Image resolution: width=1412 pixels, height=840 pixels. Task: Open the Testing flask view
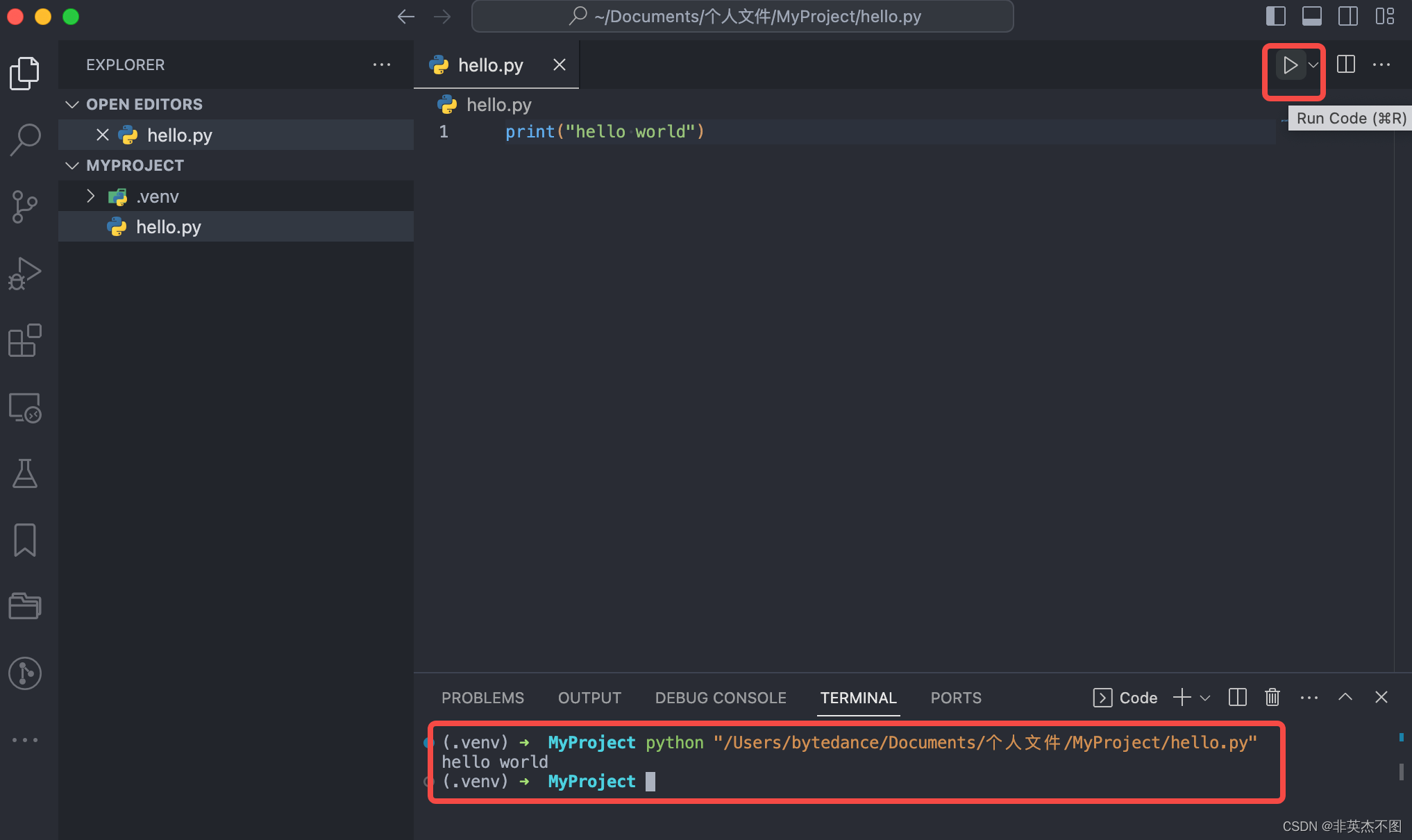(x=25, y=473)
